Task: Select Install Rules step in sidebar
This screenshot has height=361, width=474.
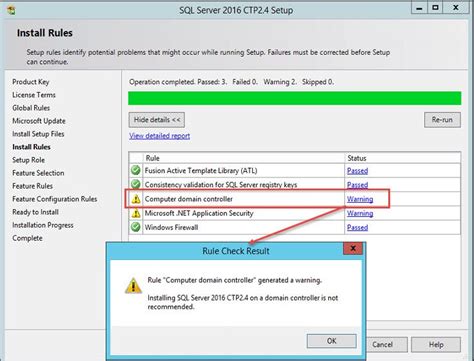Action: tap(31, 147)
